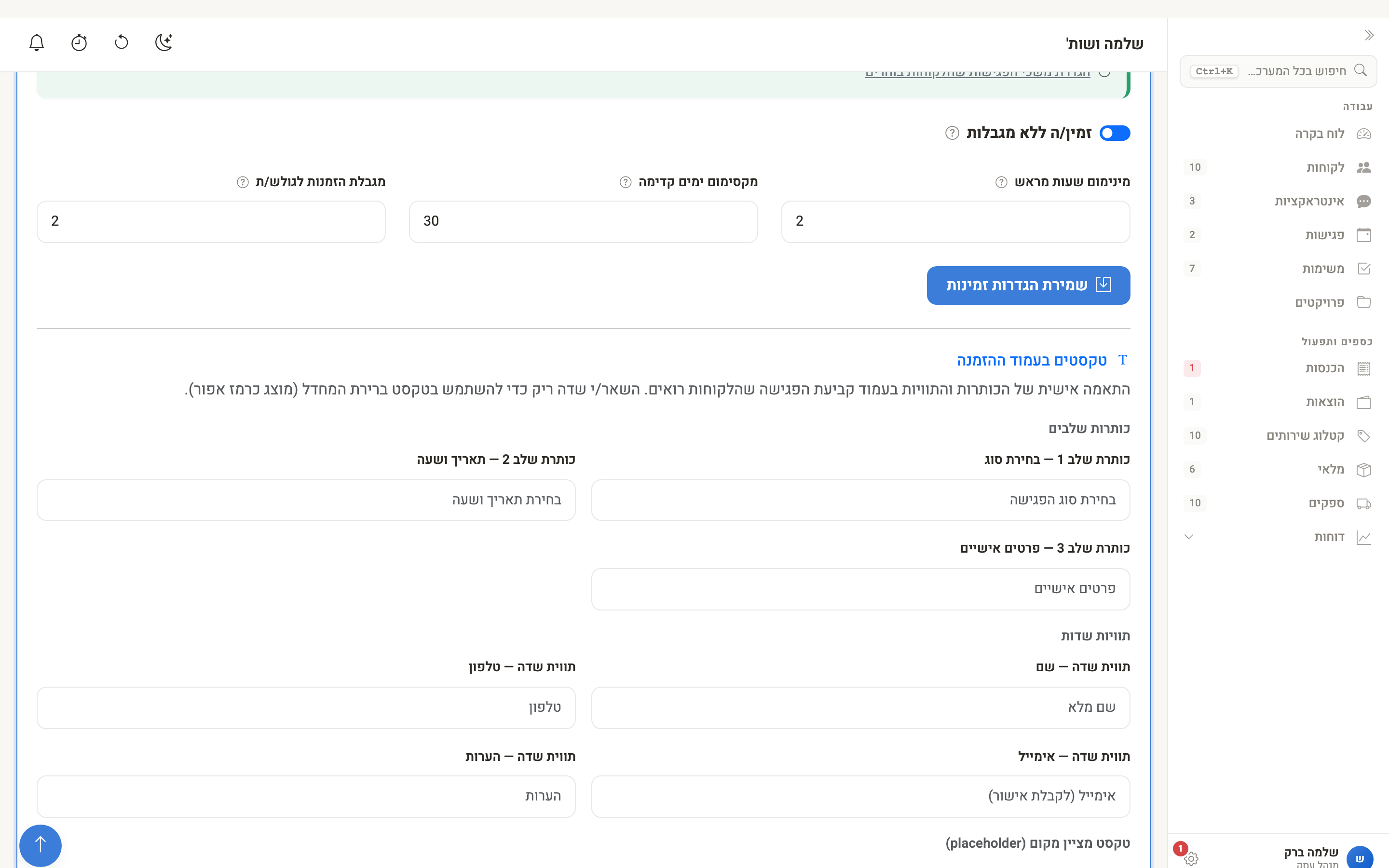Open פגישות in sidebar
This screenshot has height=868, width=1389.
point(1278,235)
